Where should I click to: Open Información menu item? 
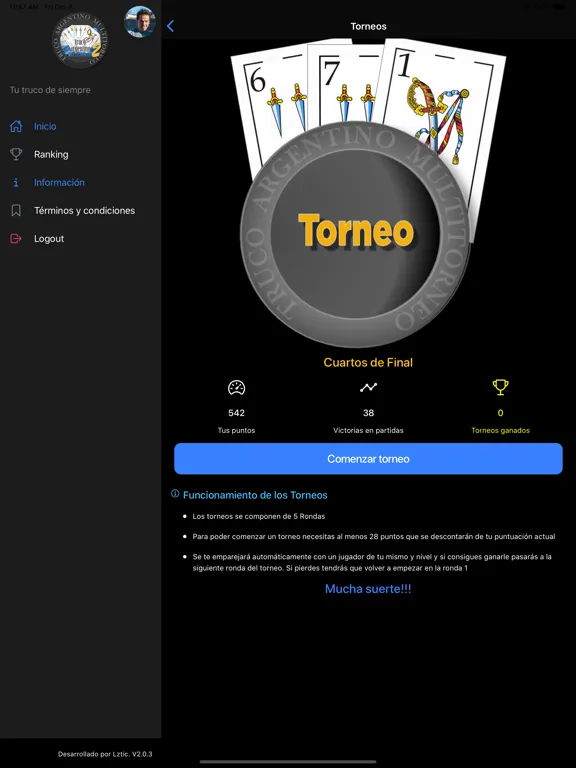[x=59, y=182]
